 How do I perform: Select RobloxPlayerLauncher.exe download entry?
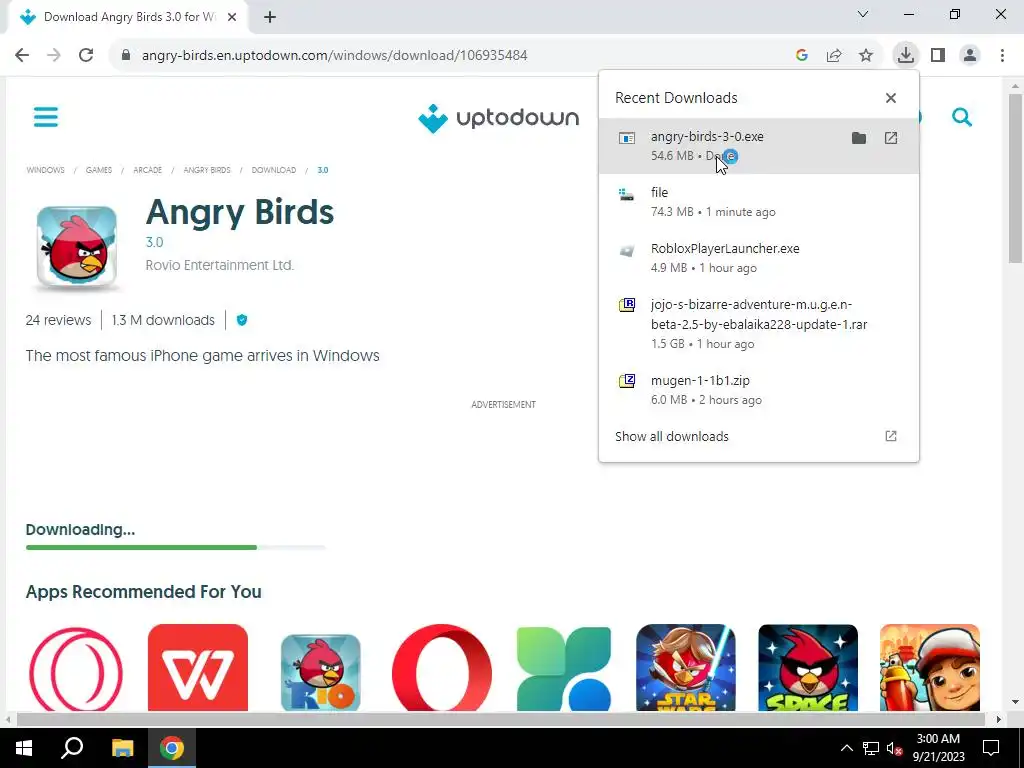pyautogui.click(x=758, y=258)
